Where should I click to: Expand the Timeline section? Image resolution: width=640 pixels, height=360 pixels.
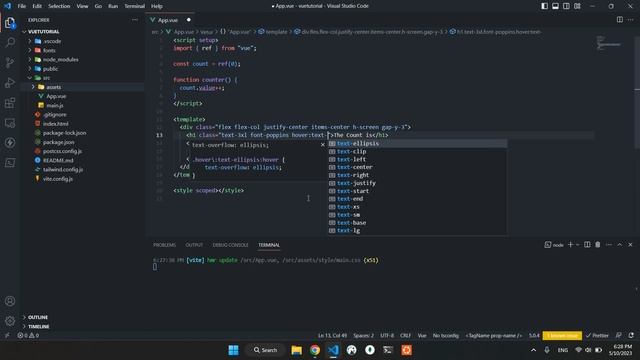pos(39,327)
